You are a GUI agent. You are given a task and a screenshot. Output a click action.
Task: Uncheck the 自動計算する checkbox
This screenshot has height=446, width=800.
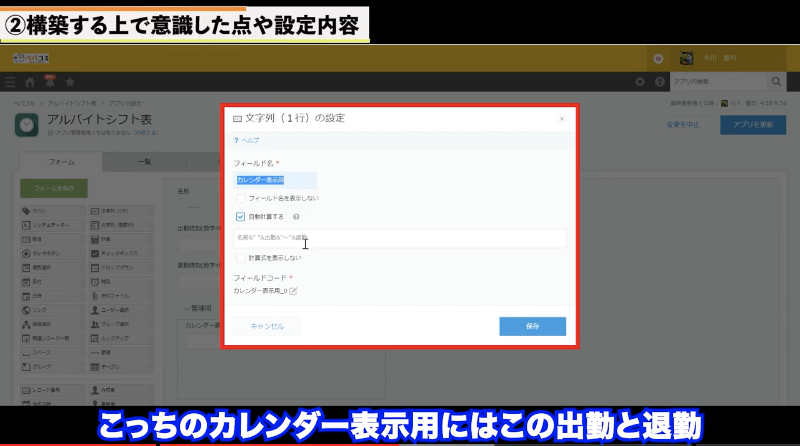coord(240,216)
